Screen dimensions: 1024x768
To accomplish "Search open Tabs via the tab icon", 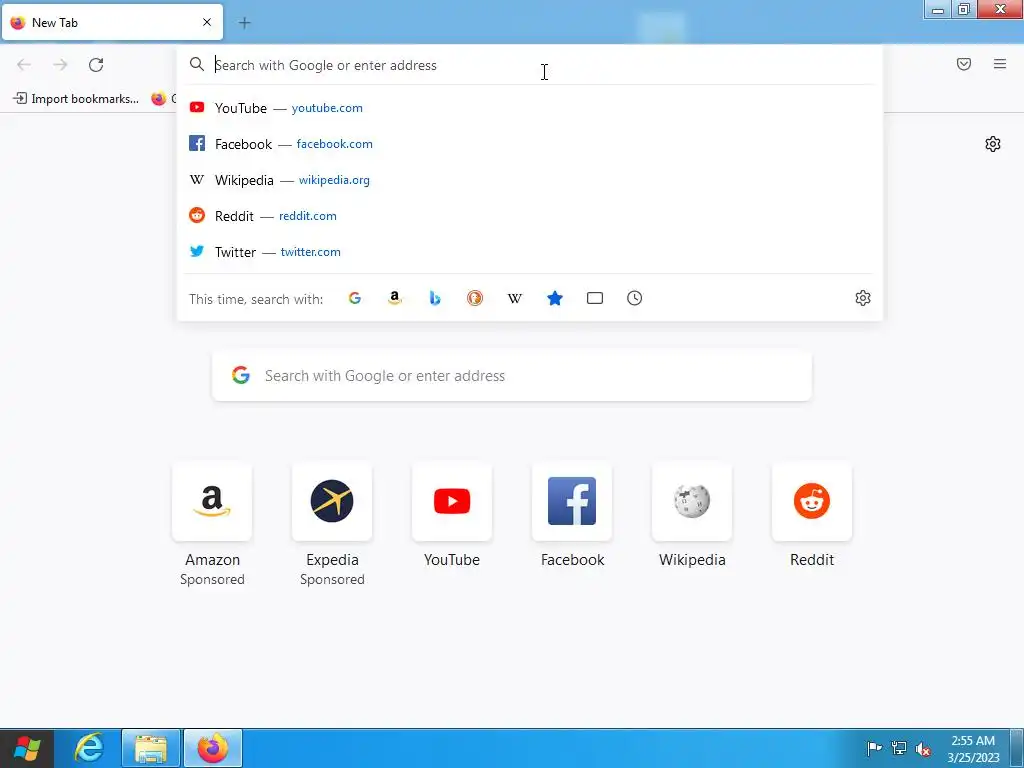I will 595,298.
